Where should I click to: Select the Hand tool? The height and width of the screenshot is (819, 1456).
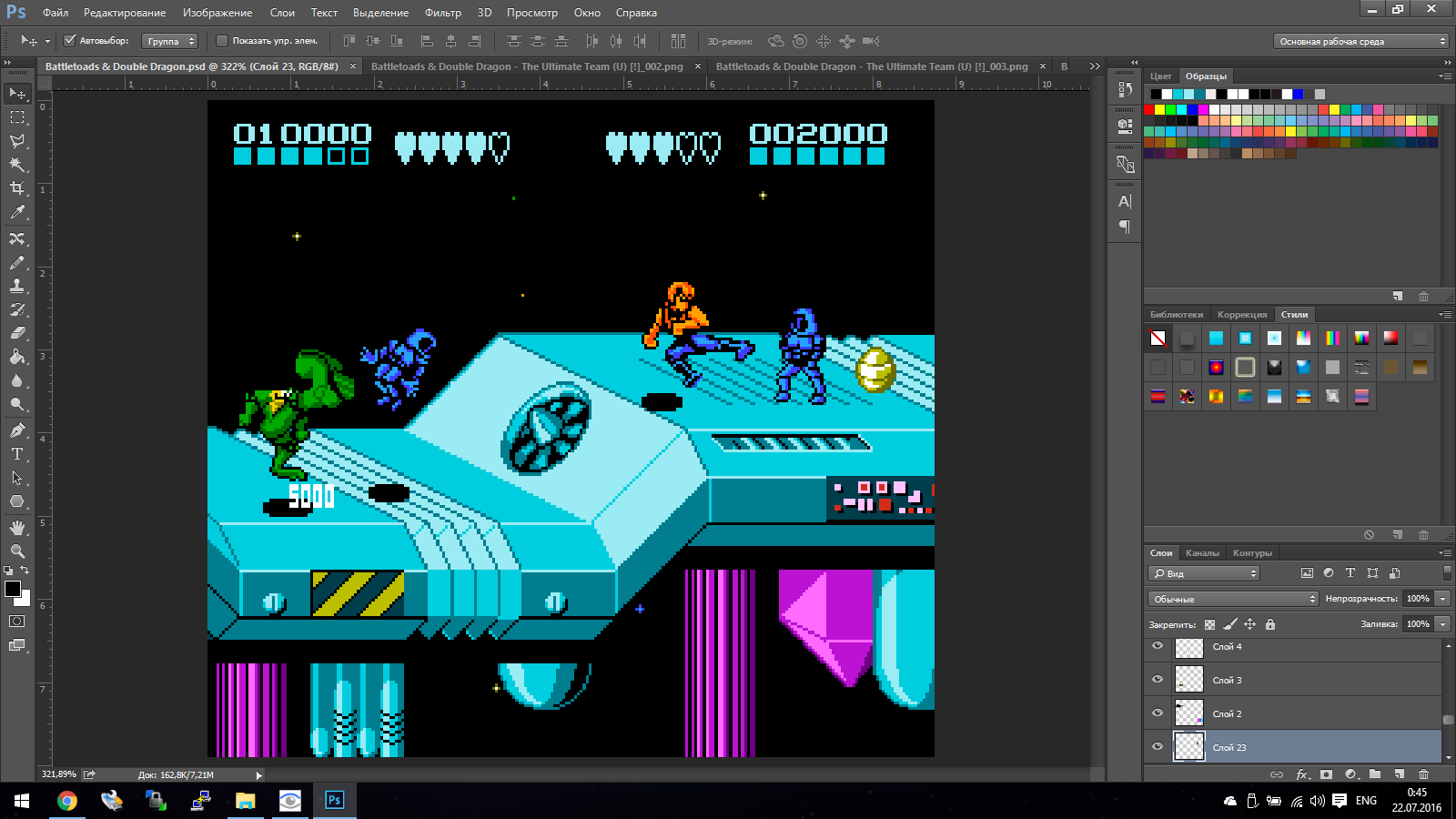17,528
